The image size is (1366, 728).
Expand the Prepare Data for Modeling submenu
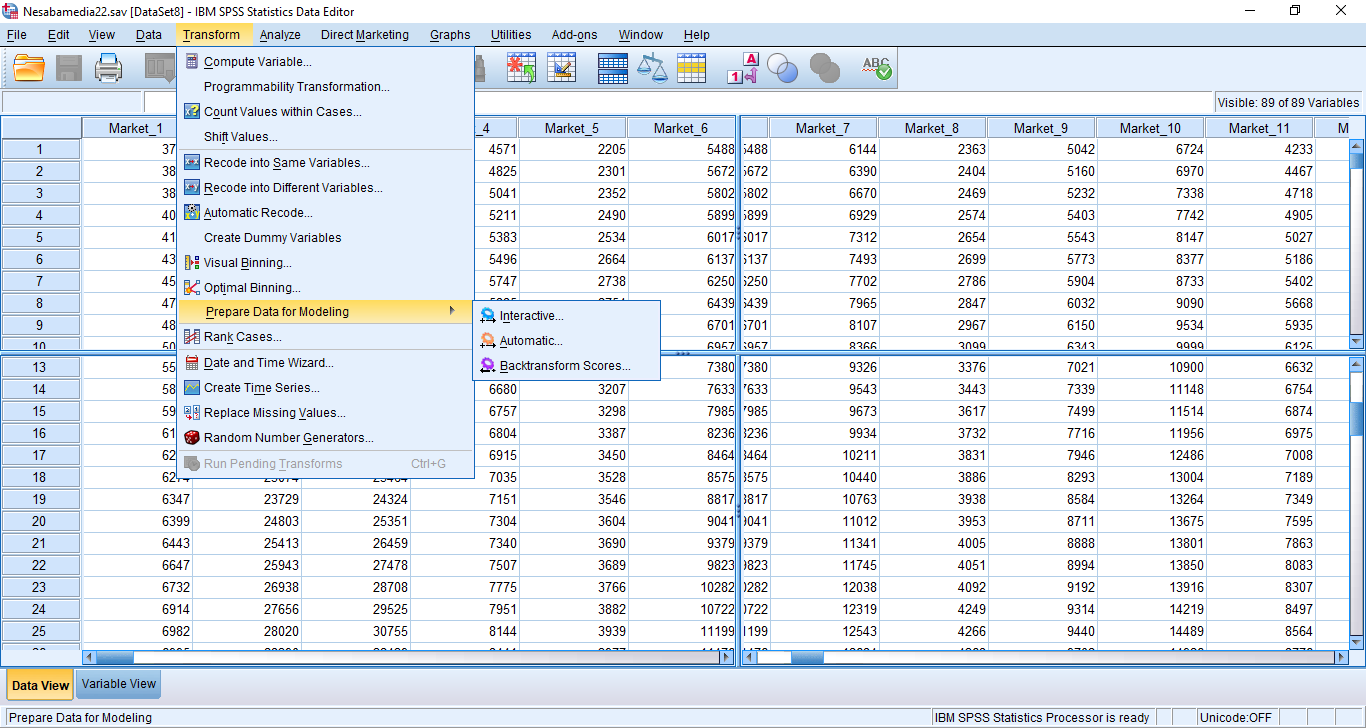pos(277,312)
